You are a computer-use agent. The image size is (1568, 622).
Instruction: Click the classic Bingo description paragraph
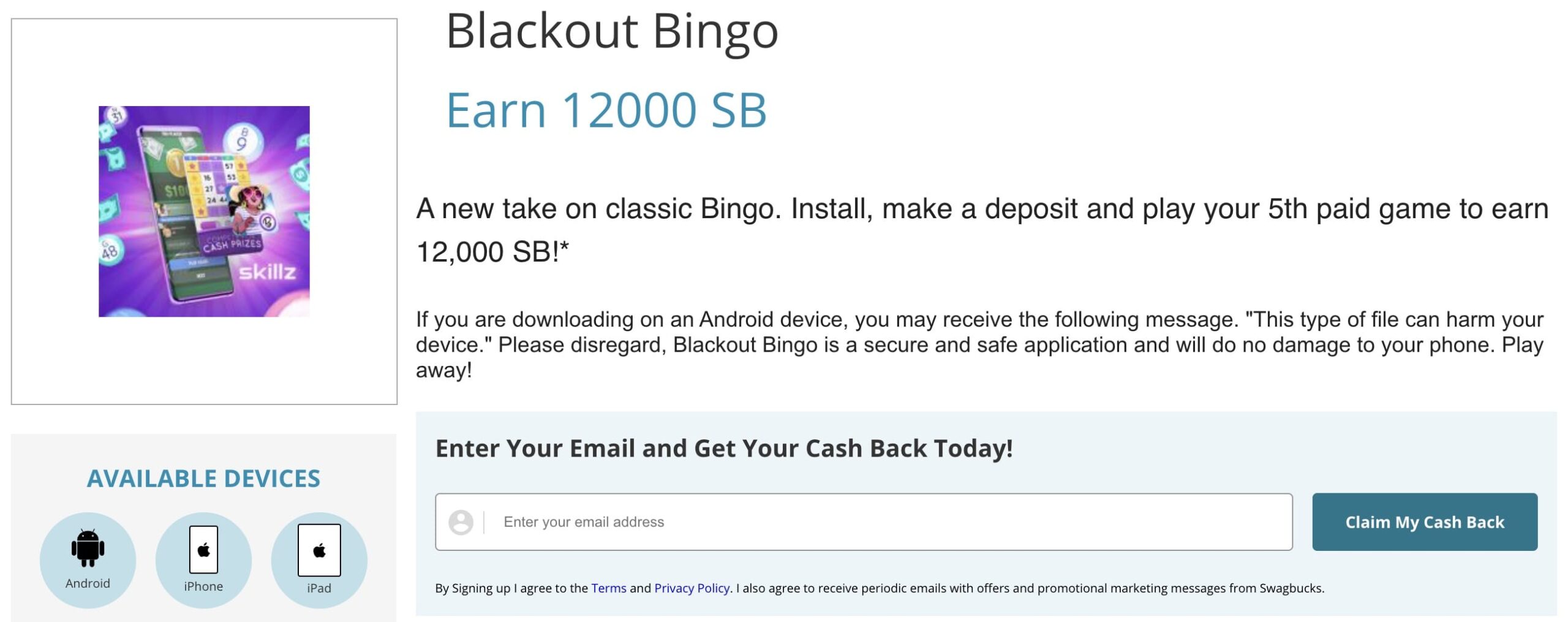pos(982,230)
